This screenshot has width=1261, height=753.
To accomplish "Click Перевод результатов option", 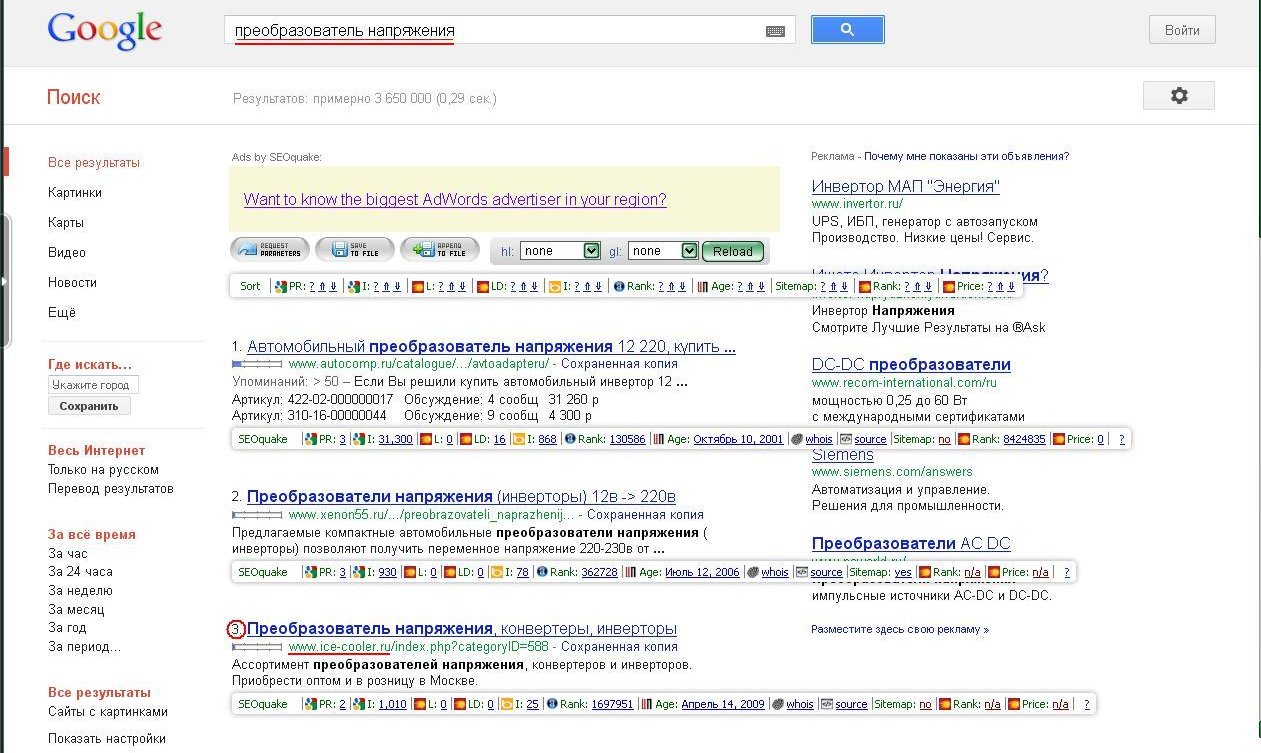I will click(111, 489).
